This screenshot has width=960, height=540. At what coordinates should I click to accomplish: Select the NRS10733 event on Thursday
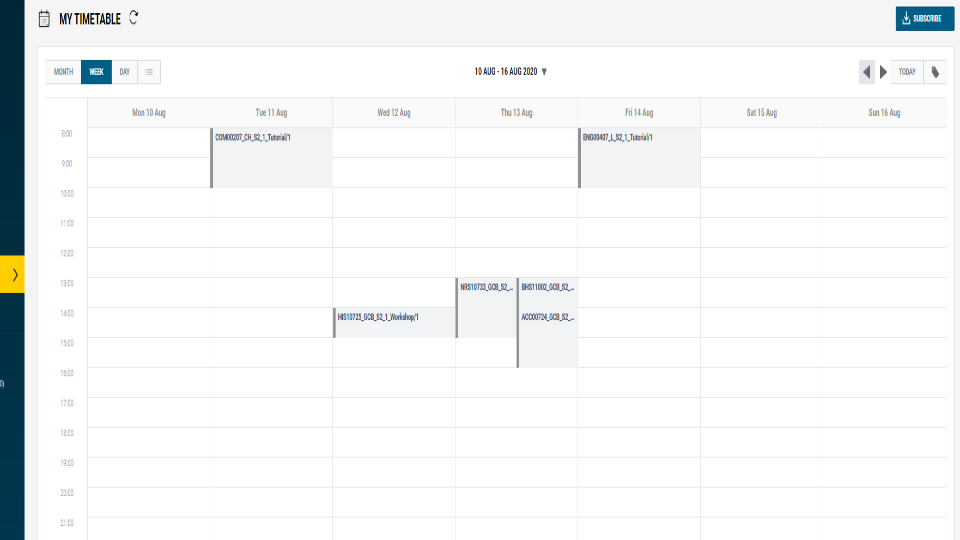[x=486, y=307]
